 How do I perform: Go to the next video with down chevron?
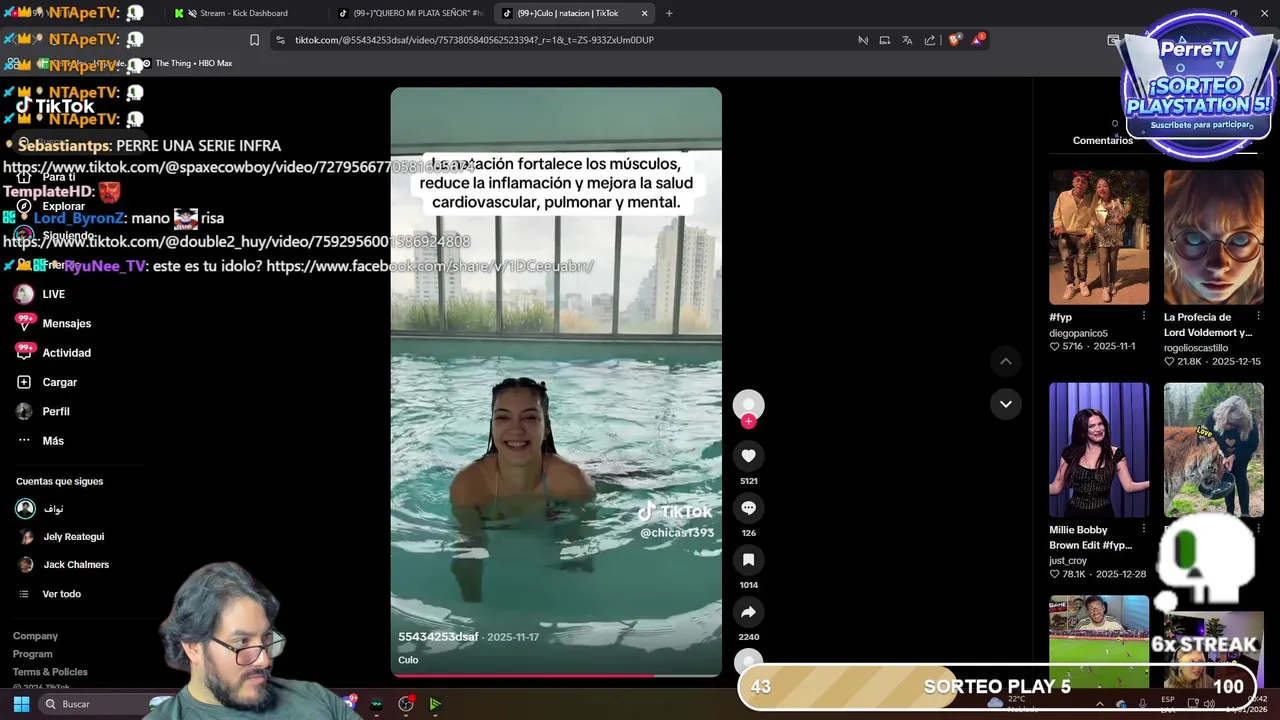click(x=1006, y=404)
